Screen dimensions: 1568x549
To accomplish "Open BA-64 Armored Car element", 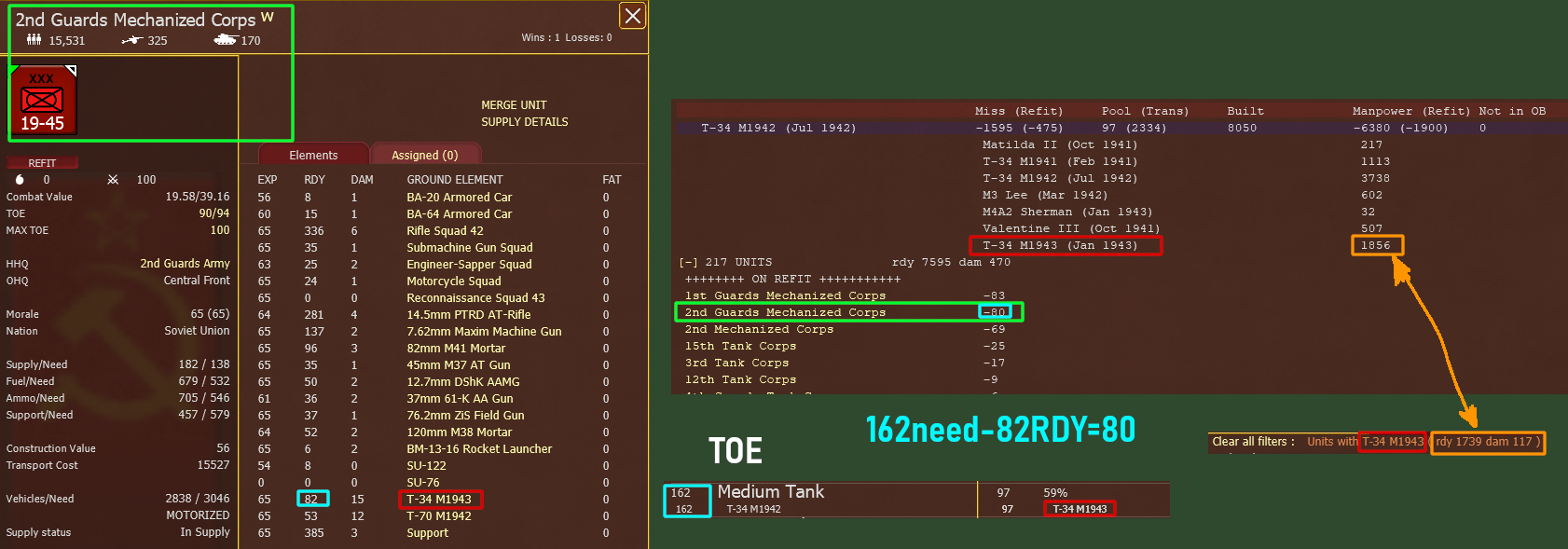I will click(x=459, y=214).
